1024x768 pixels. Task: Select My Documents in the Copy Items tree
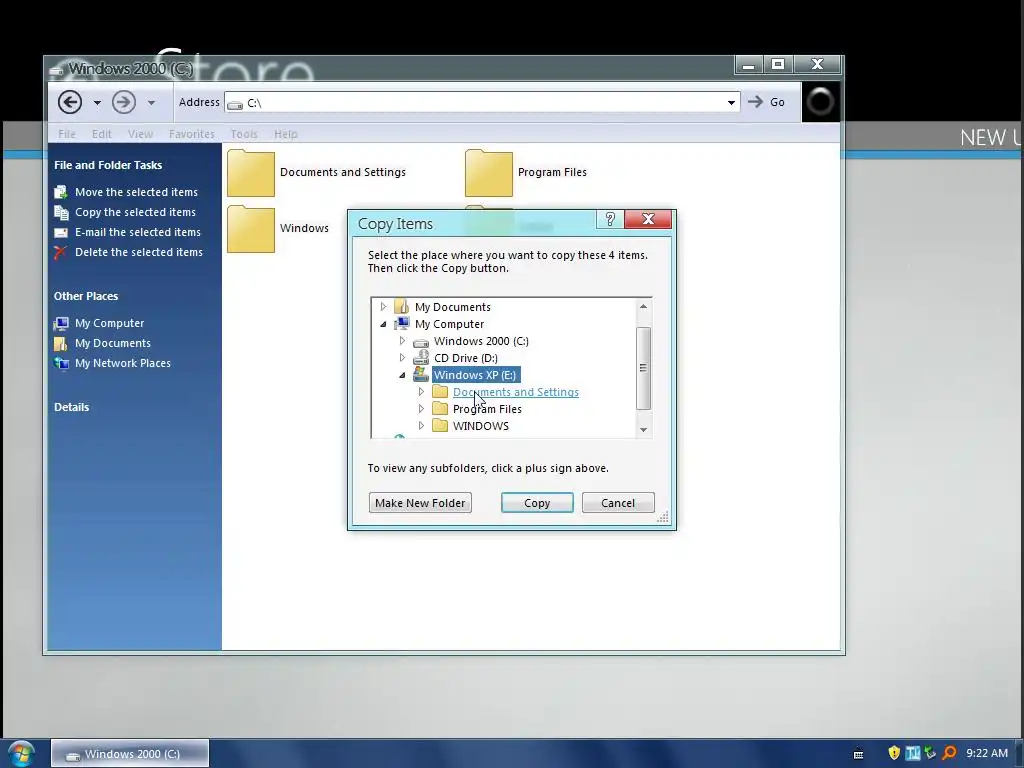click(453, 307)
